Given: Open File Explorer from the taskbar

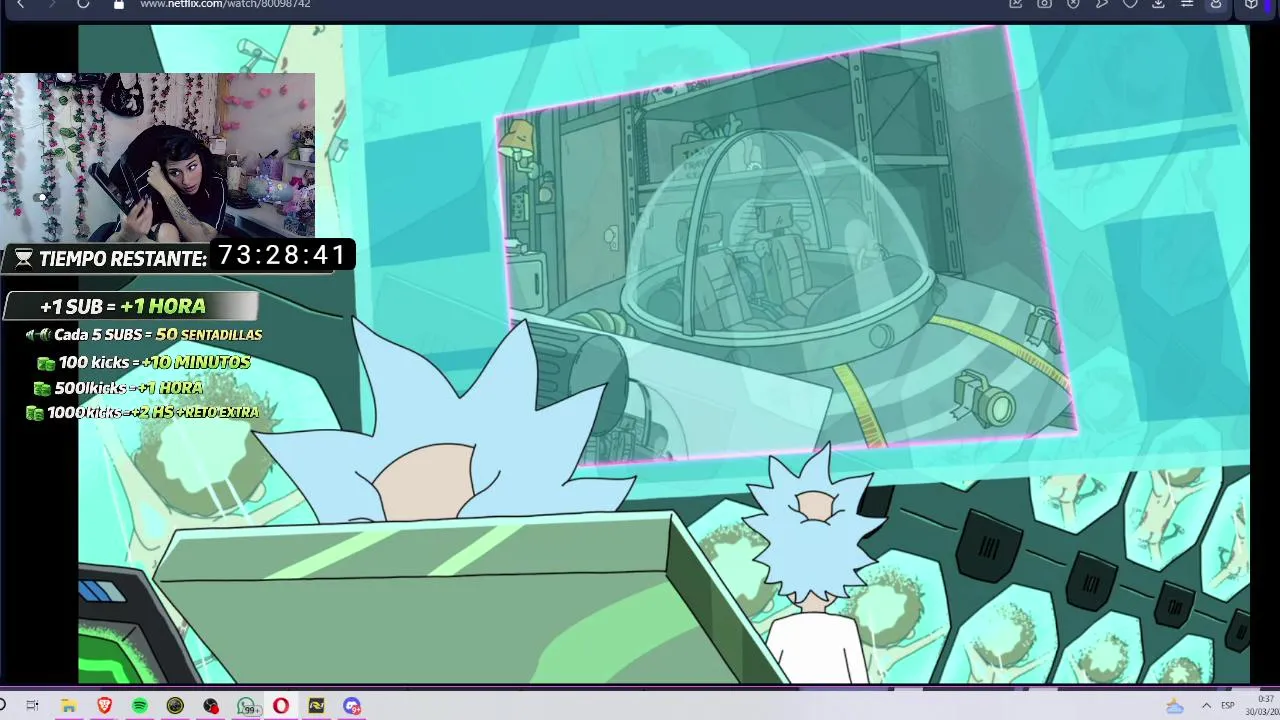Looking at the screenshot, I should (x=69, y=706).
